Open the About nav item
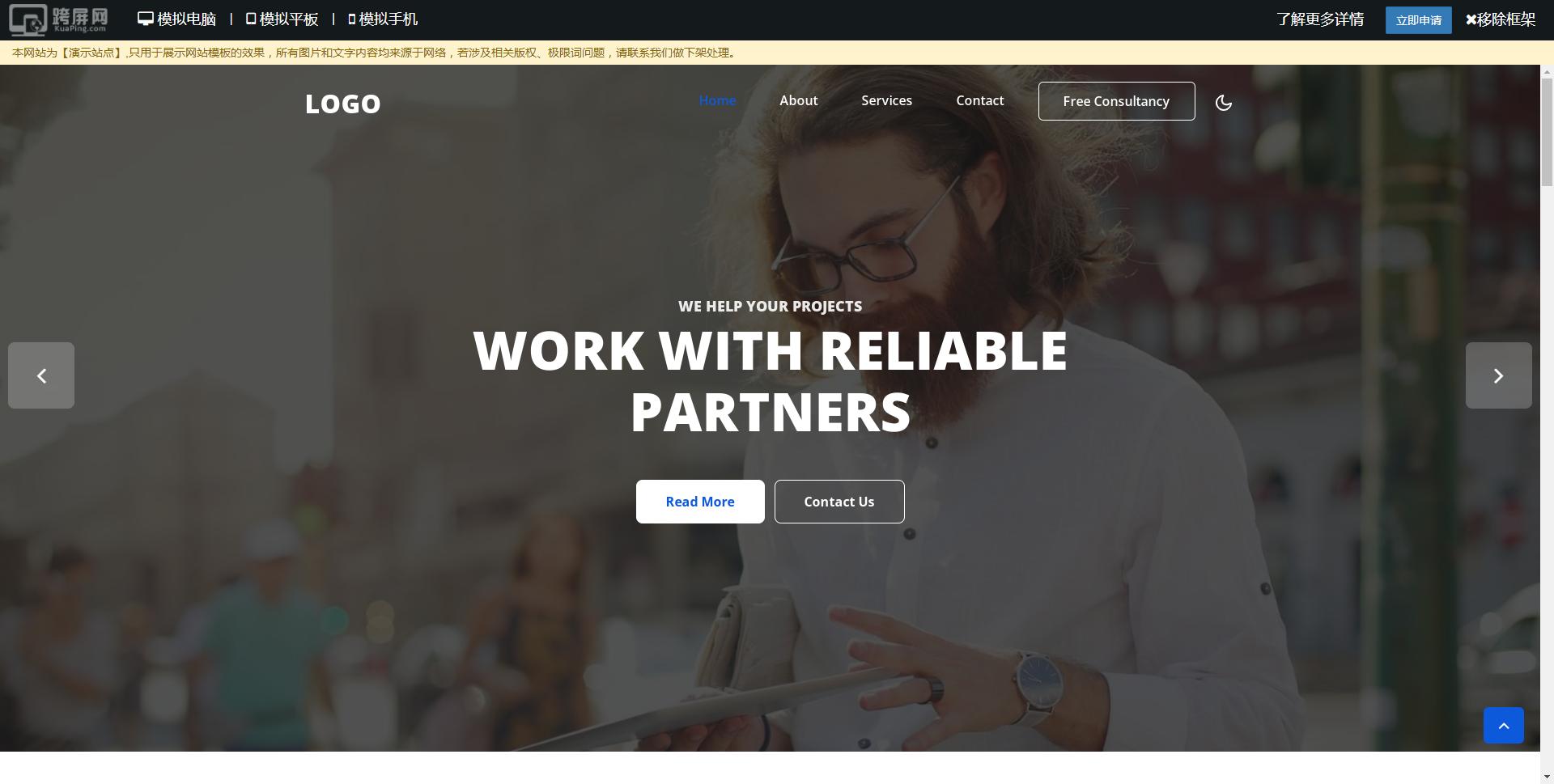The image size is (1554, 784). pos(798,100)
